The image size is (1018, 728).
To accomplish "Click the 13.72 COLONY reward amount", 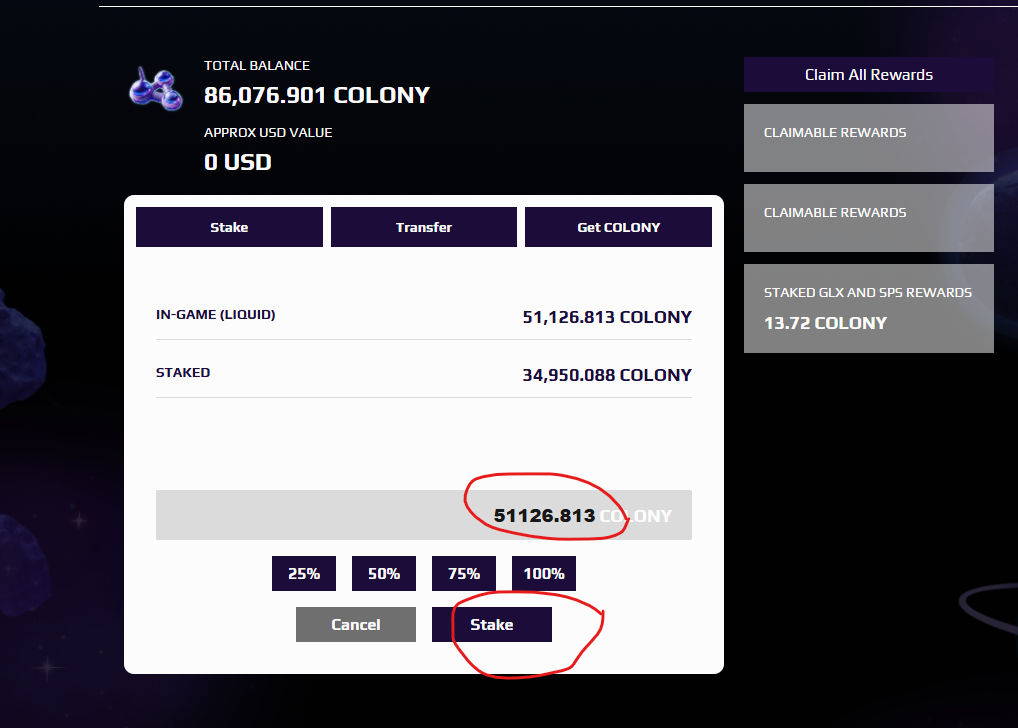I will point(825,323).
